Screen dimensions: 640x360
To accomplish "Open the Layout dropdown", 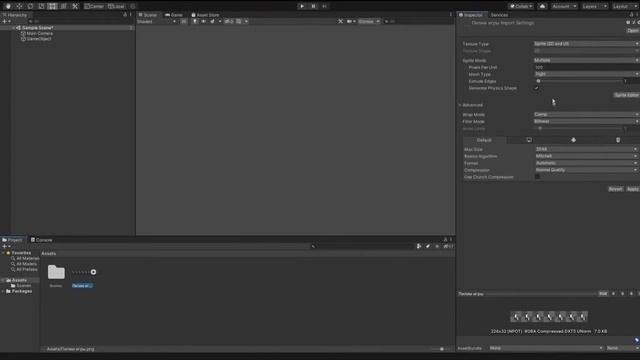I will [625, 6].
